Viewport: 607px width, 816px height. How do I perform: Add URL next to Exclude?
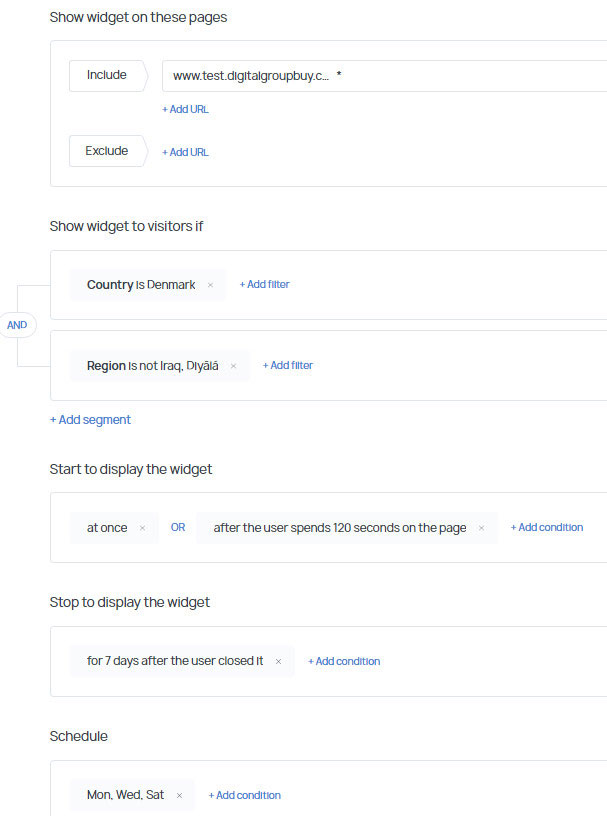tap(185, 152)
